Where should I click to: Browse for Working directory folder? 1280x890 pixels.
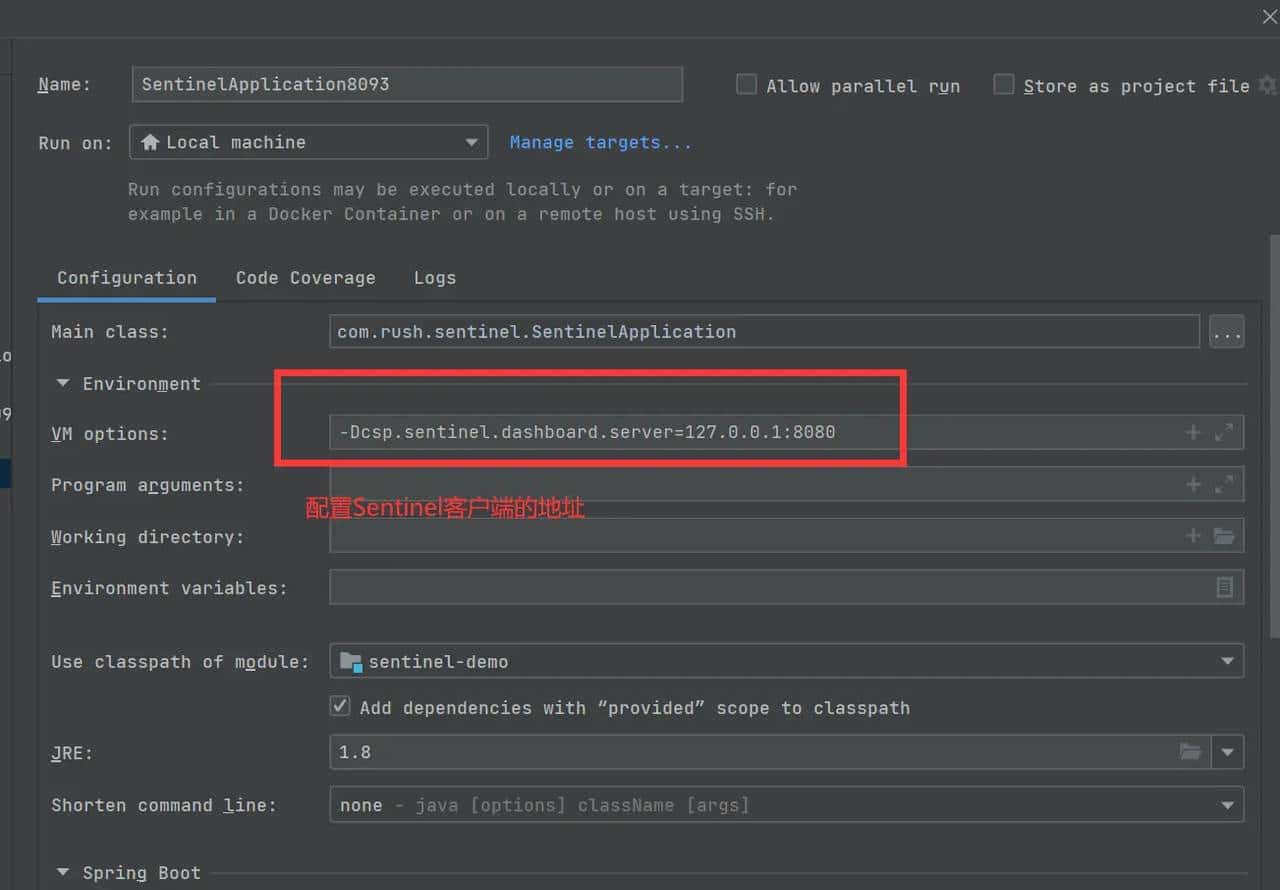click(1224, 536)
